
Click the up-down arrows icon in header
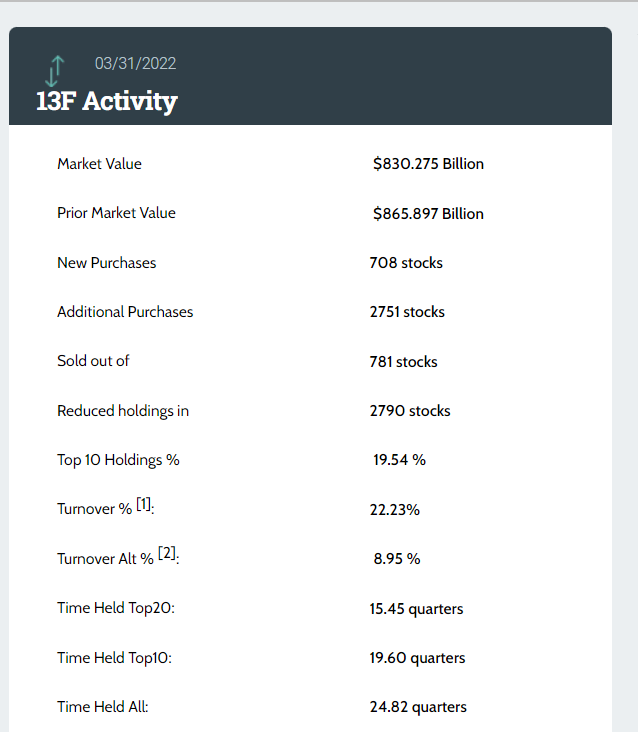[56, 70]
